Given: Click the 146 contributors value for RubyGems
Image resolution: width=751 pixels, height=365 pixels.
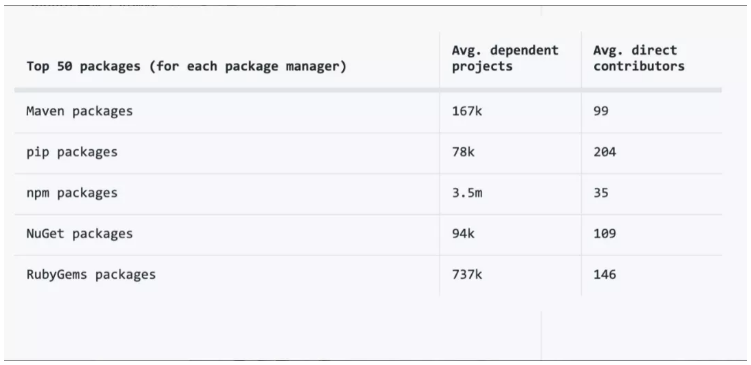Looking at the screenshot, I should pyautogui.click(x=604, y=274).
